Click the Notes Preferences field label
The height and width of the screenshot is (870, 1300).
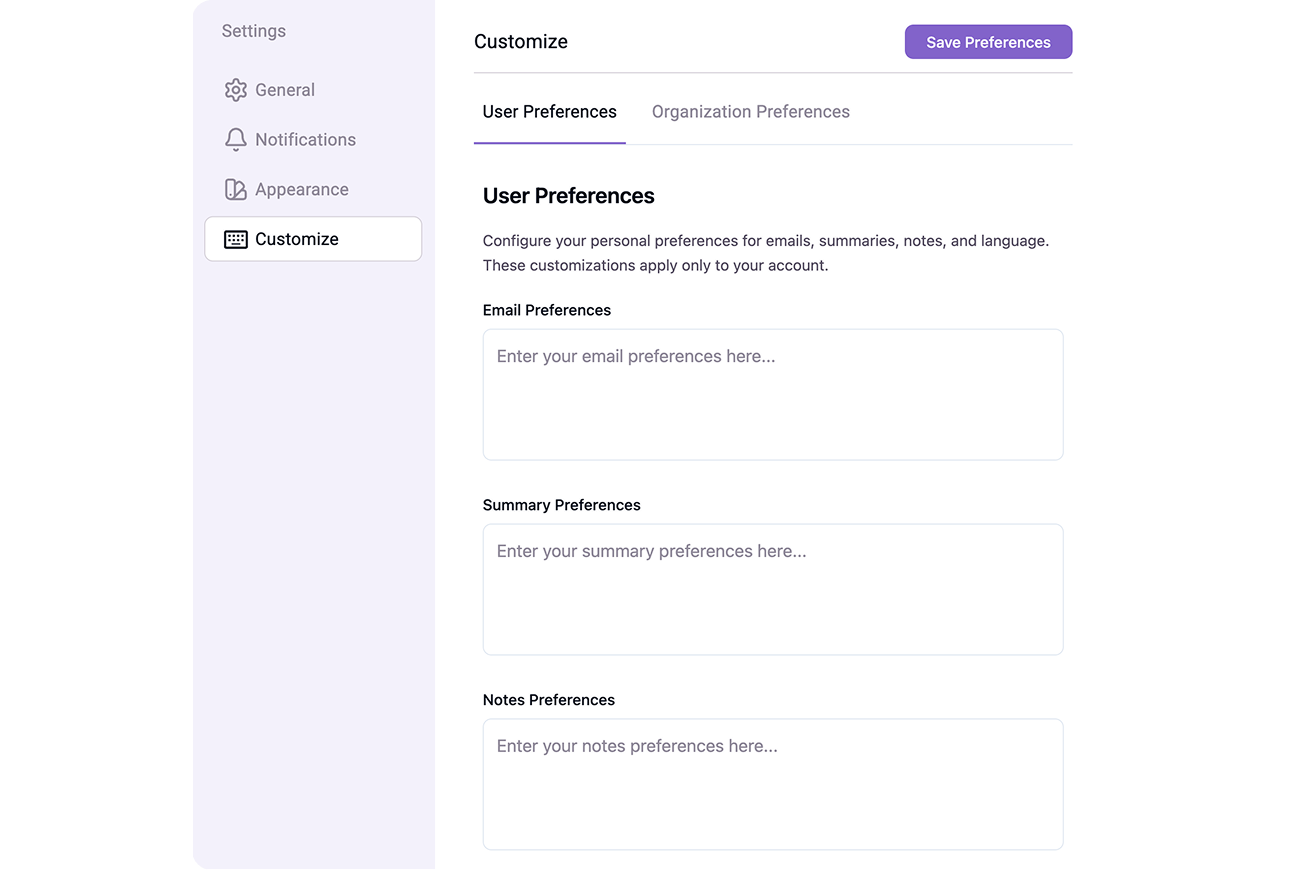tap(549, 700)
